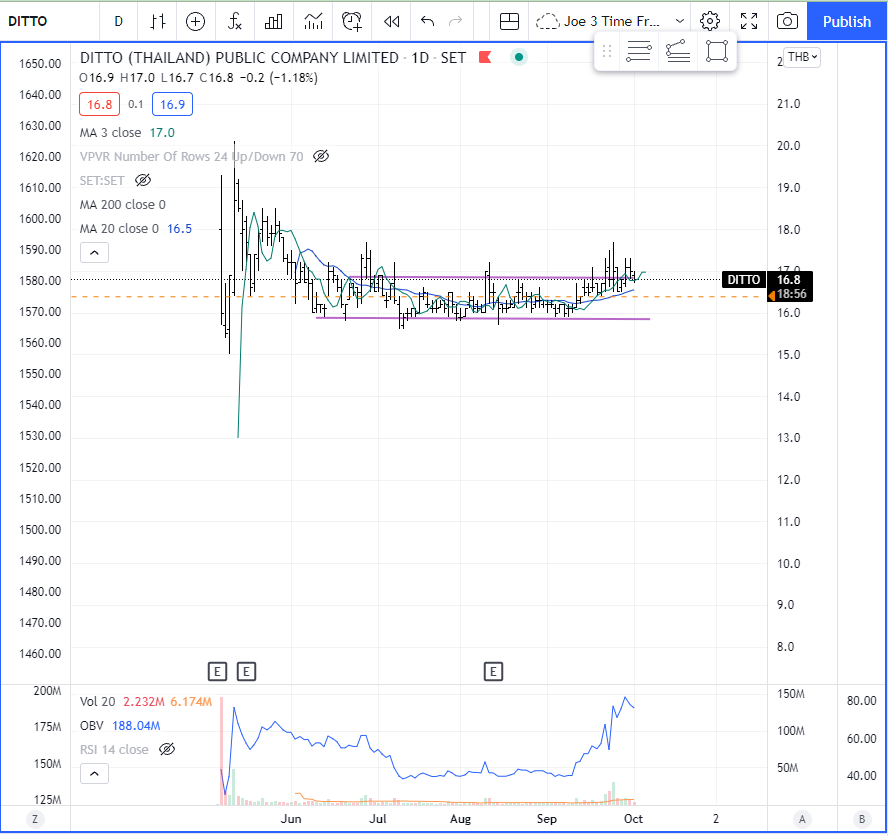Click the chart title DITTO (THAILAND) PUBLIC COMPANY LIMITED
Viewport: 888px width, 836px height.
point(239,58)
